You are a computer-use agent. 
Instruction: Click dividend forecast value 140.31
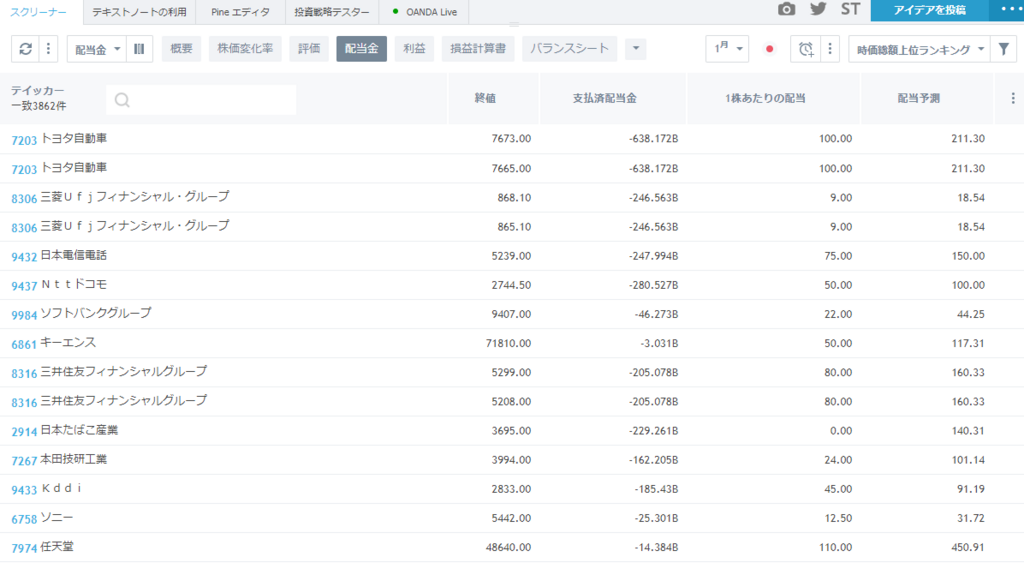[968, 431]
